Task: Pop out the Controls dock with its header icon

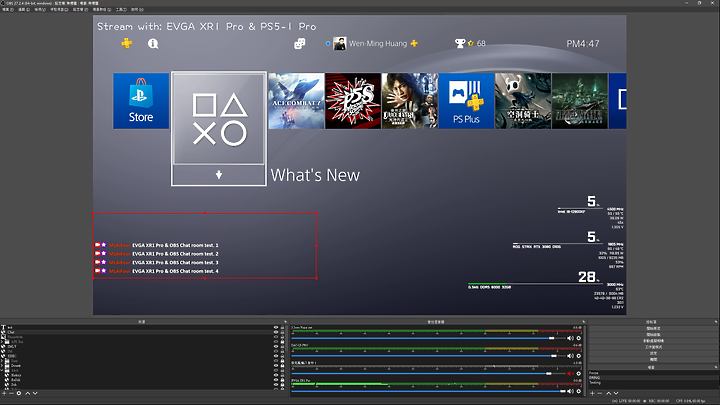Action: 716,322
